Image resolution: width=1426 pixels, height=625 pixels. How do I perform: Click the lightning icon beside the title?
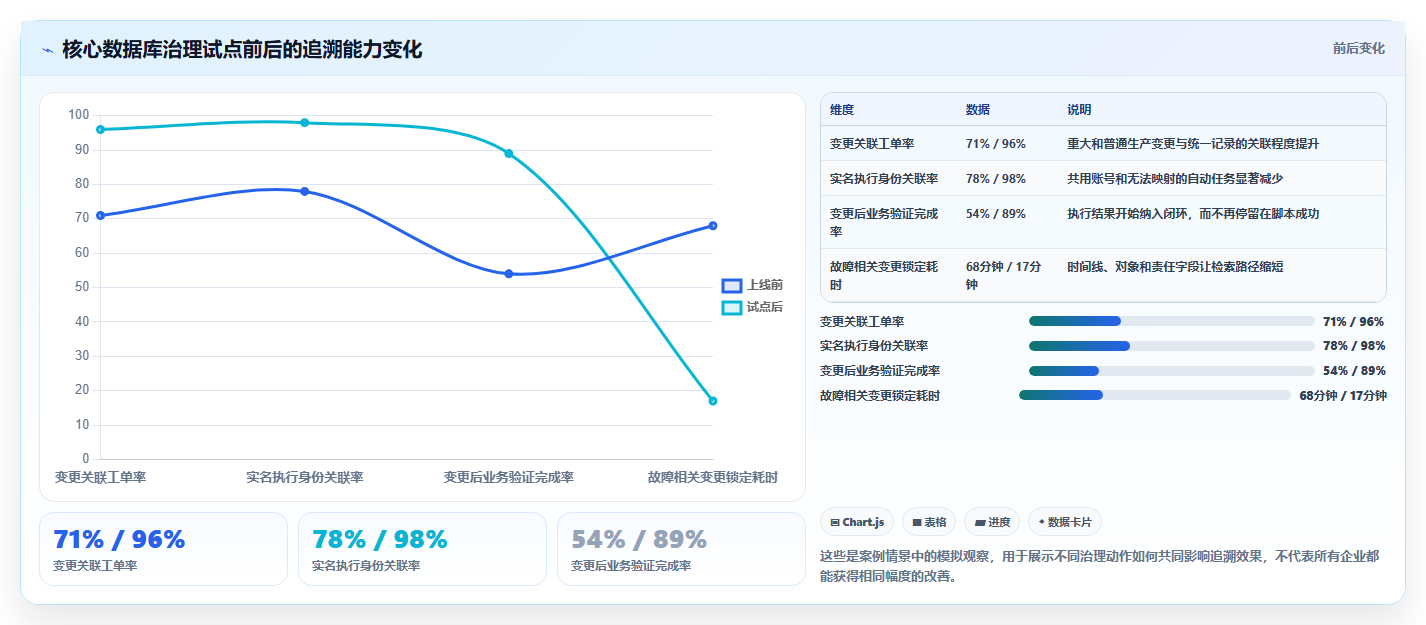tap(47, 49)
